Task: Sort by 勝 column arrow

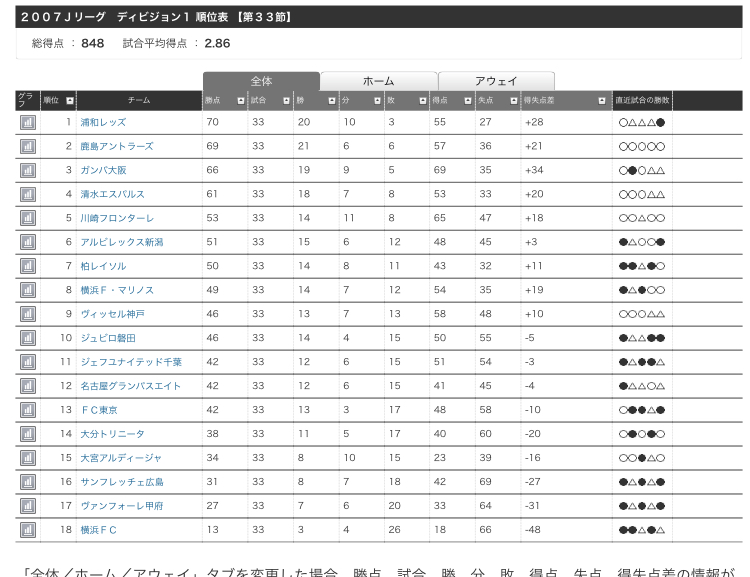Action: pyautogui.click(x=331, y=100)
